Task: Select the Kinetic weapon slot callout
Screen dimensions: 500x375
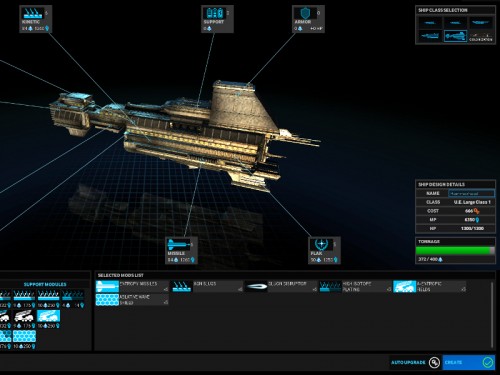Action: (x=35, y=19)
